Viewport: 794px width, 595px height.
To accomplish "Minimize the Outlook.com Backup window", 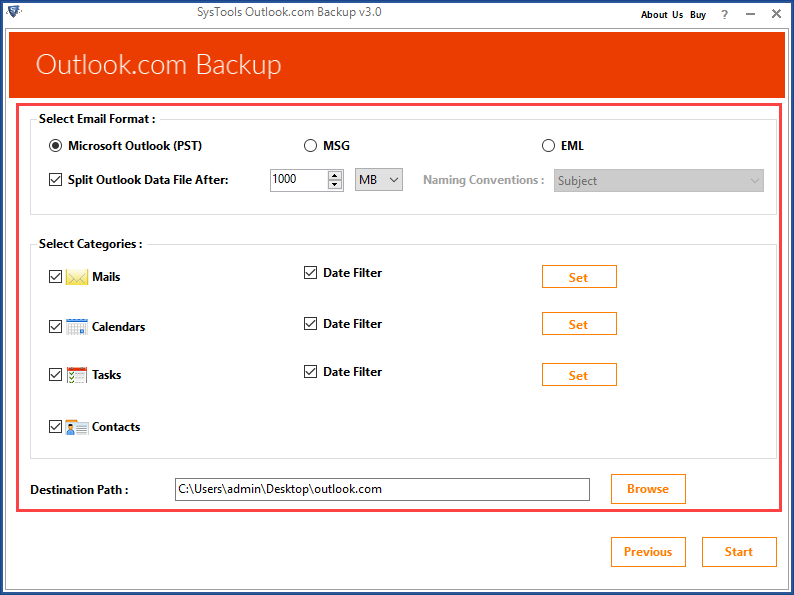I will click(x=750, y=14).
